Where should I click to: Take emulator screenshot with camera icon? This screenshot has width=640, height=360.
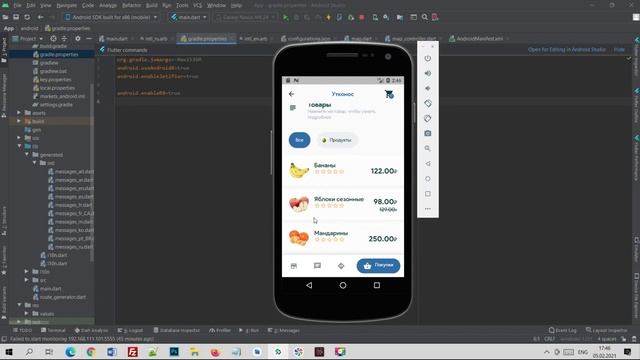(427, 133)
